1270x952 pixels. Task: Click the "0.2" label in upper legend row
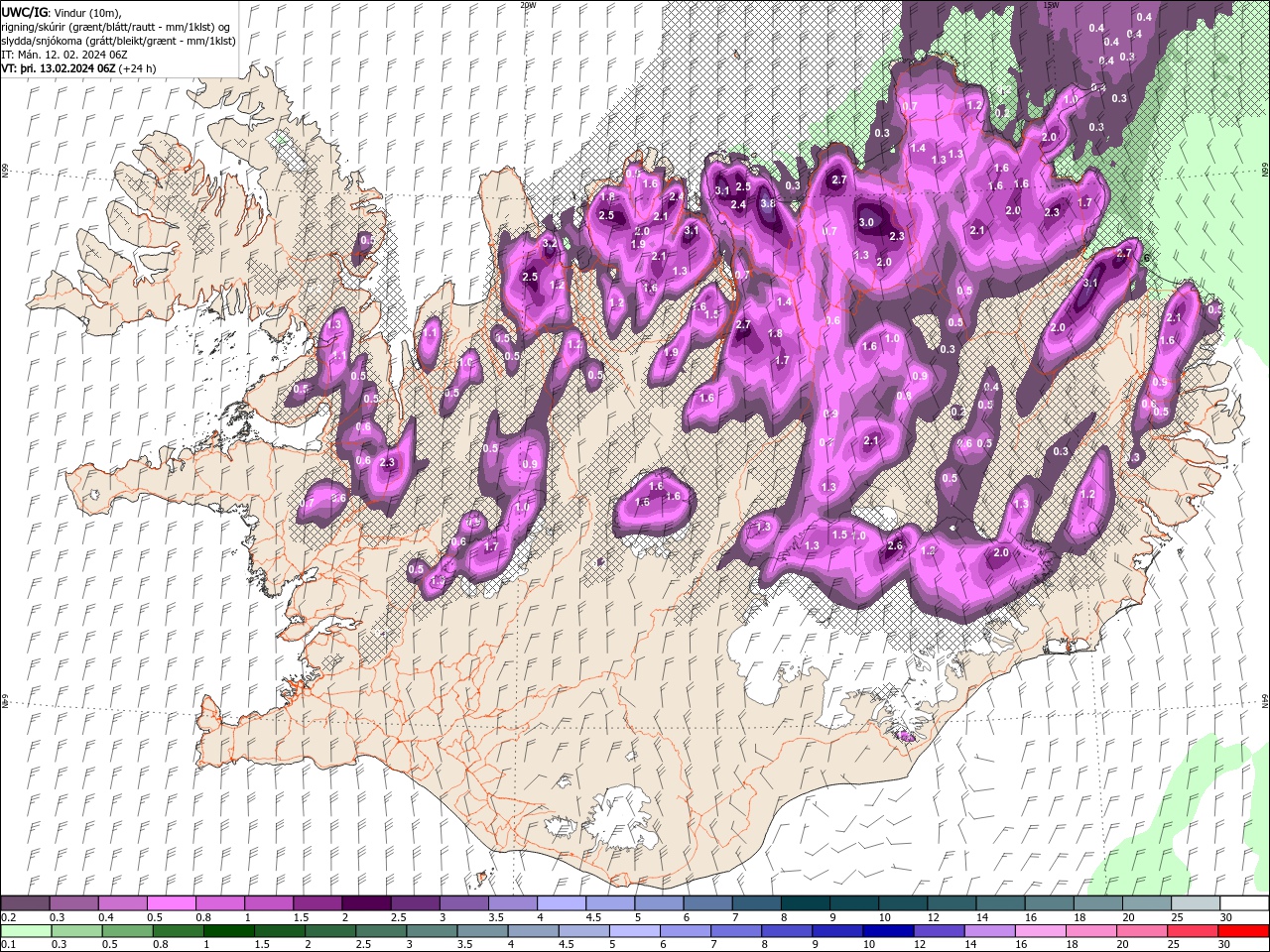tap(8, 918)
